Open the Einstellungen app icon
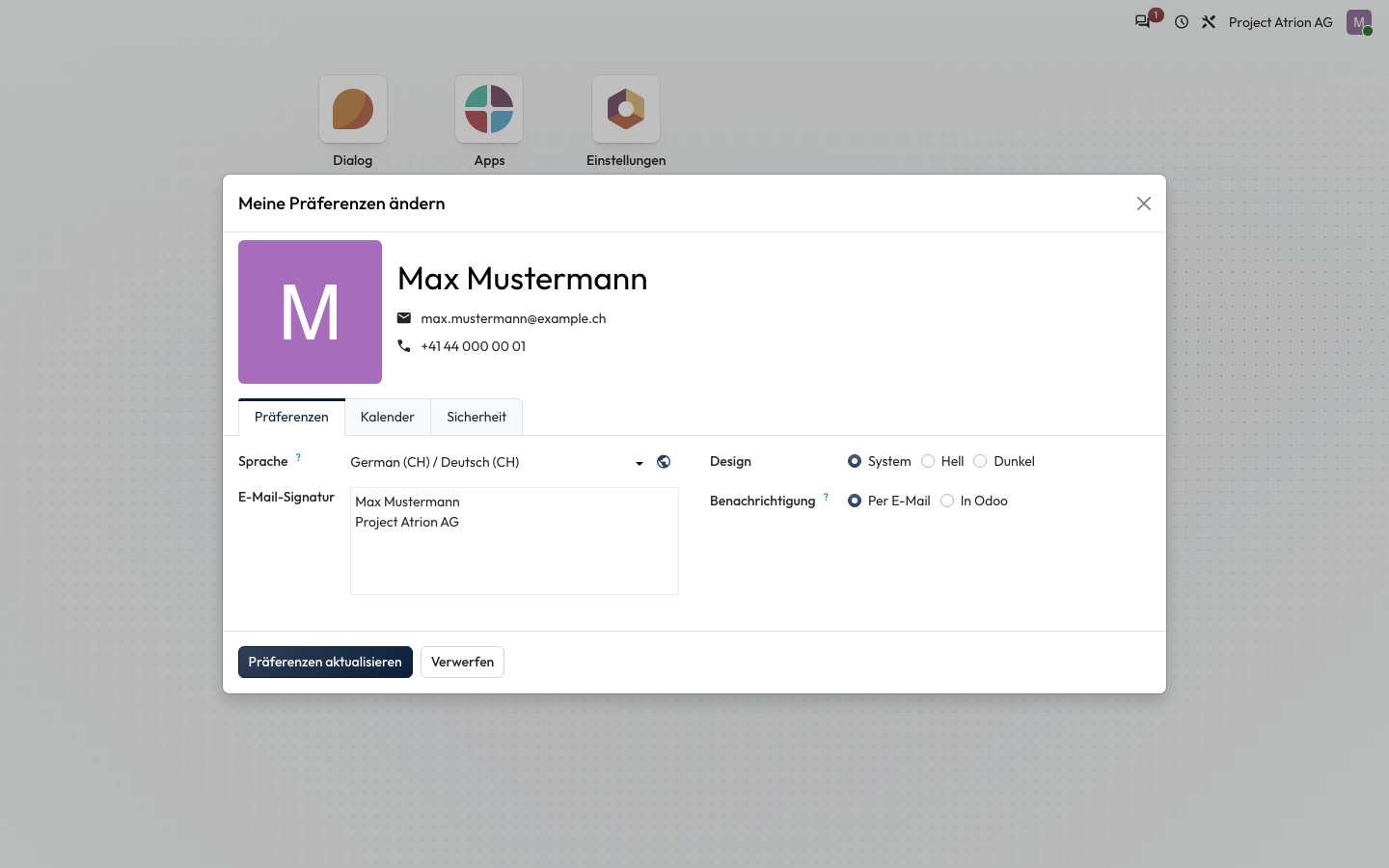The height and width of the screenshot is (868, 1389). (626, 109)
